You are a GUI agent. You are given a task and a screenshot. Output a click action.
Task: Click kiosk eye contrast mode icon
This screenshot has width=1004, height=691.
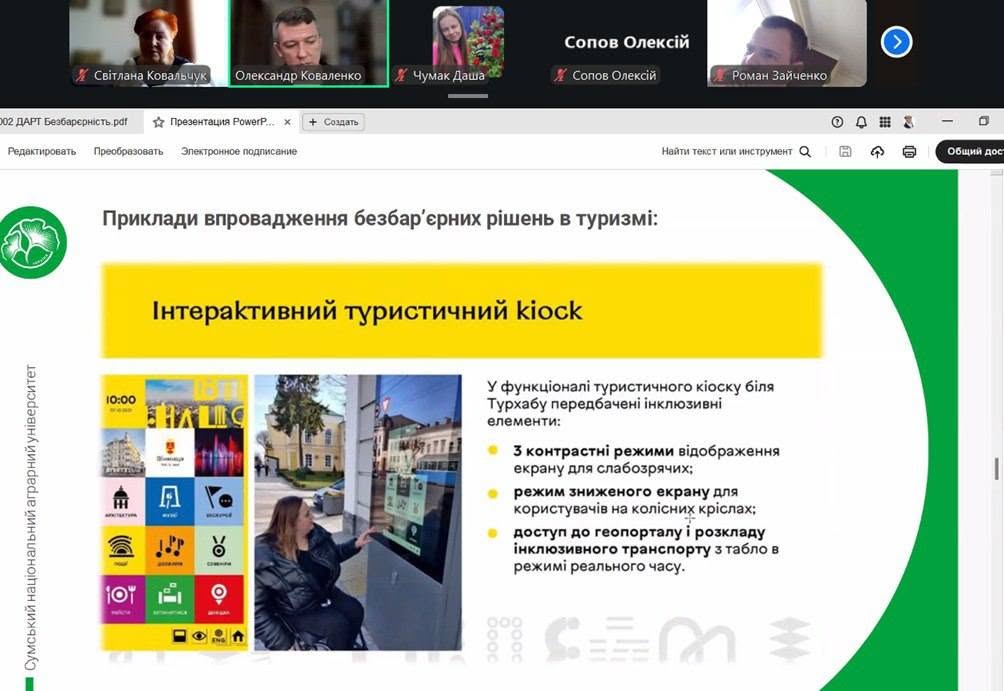[199, 636]
